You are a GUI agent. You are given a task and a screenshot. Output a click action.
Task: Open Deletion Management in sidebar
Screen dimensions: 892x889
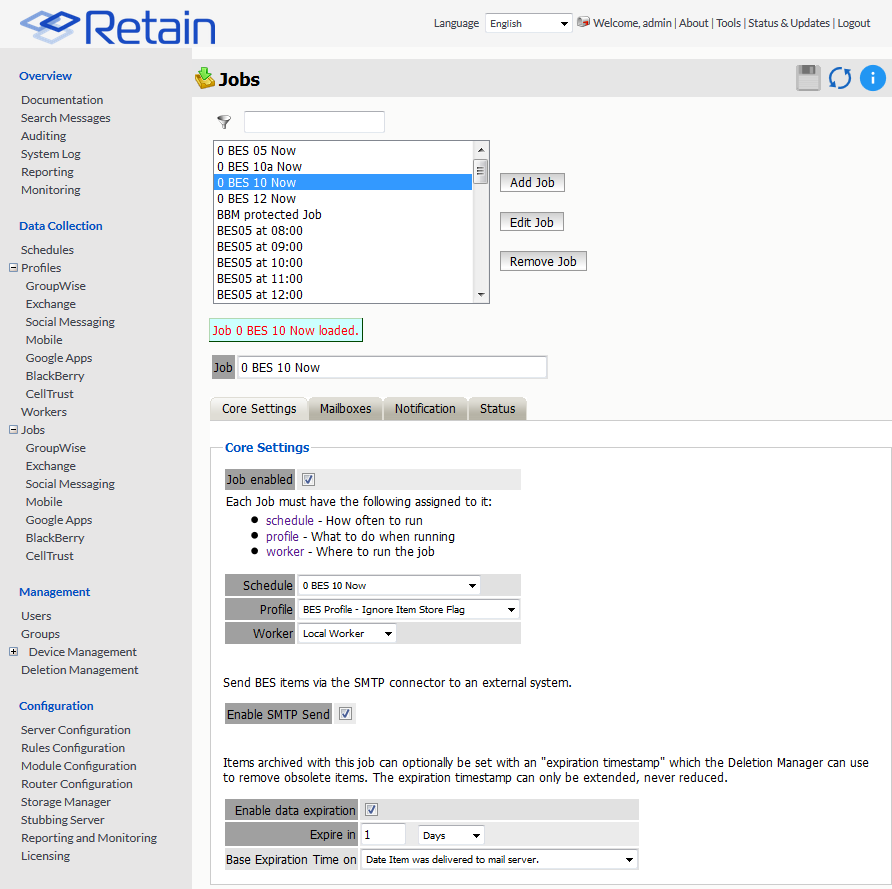(x=80, y=669)
